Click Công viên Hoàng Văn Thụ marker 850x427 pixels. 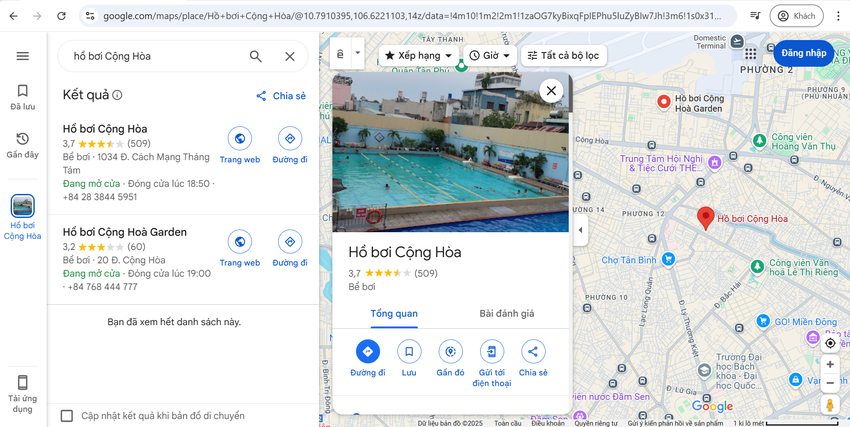[760, 141]
